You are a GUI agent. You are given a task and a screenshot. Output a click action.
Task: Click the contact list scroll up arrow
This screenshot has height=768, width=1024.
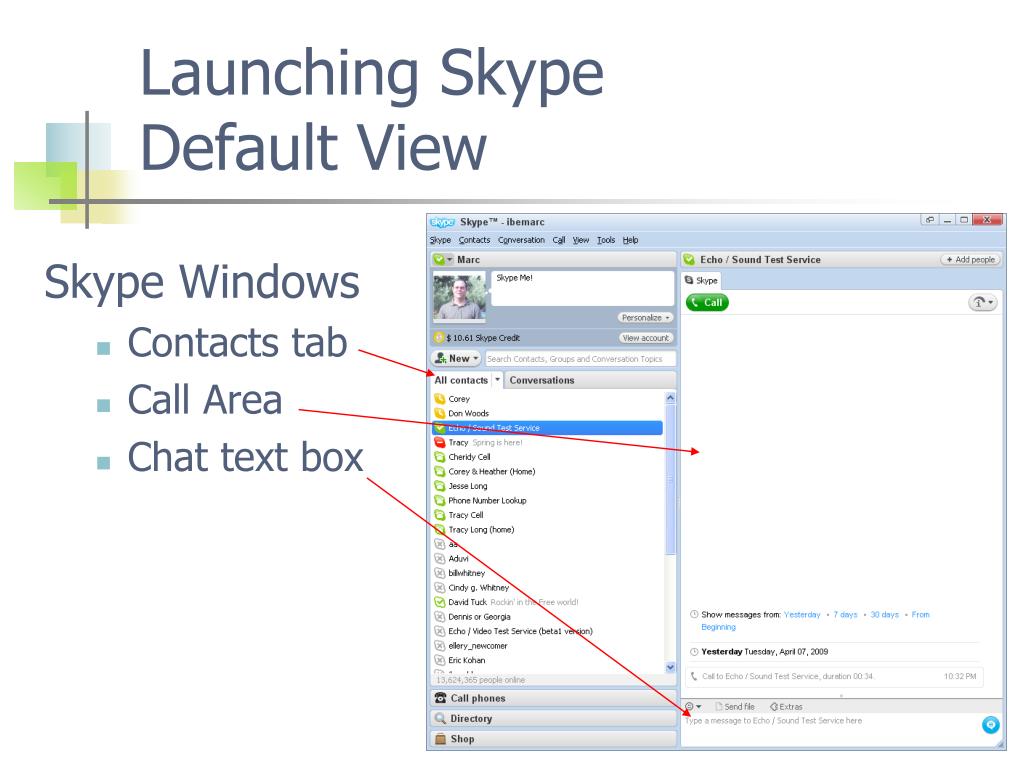tap(670, 398)
